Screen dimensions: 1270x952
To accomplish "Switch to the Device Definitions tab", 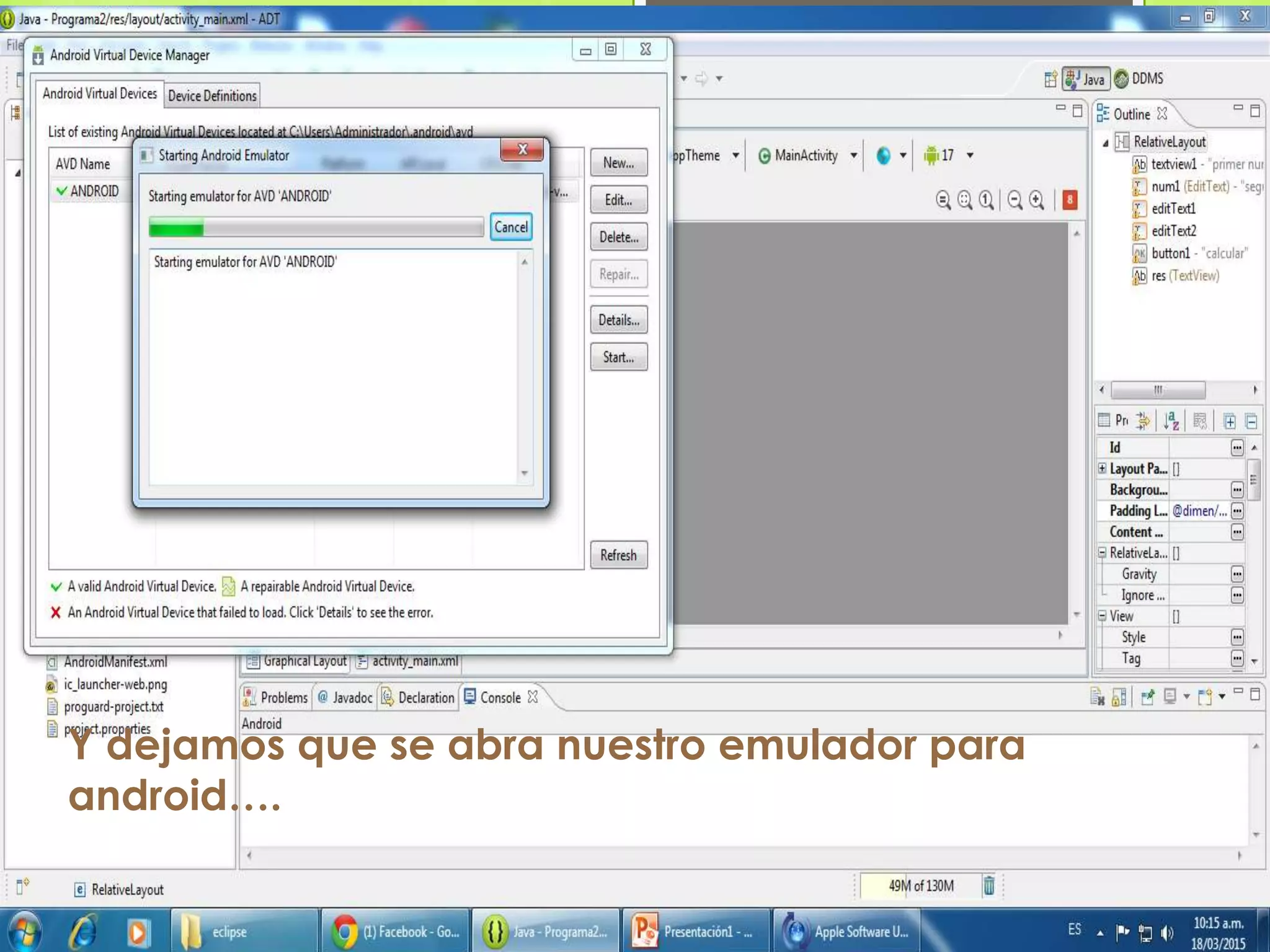I will pyautogui.click(x=212, y=95).
